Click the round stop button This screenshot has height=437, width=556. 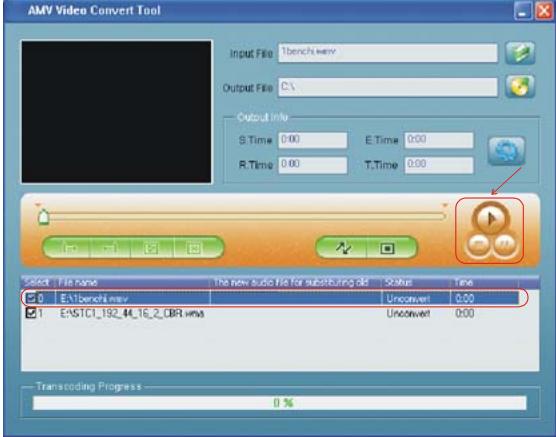click(x=478, y=244)
